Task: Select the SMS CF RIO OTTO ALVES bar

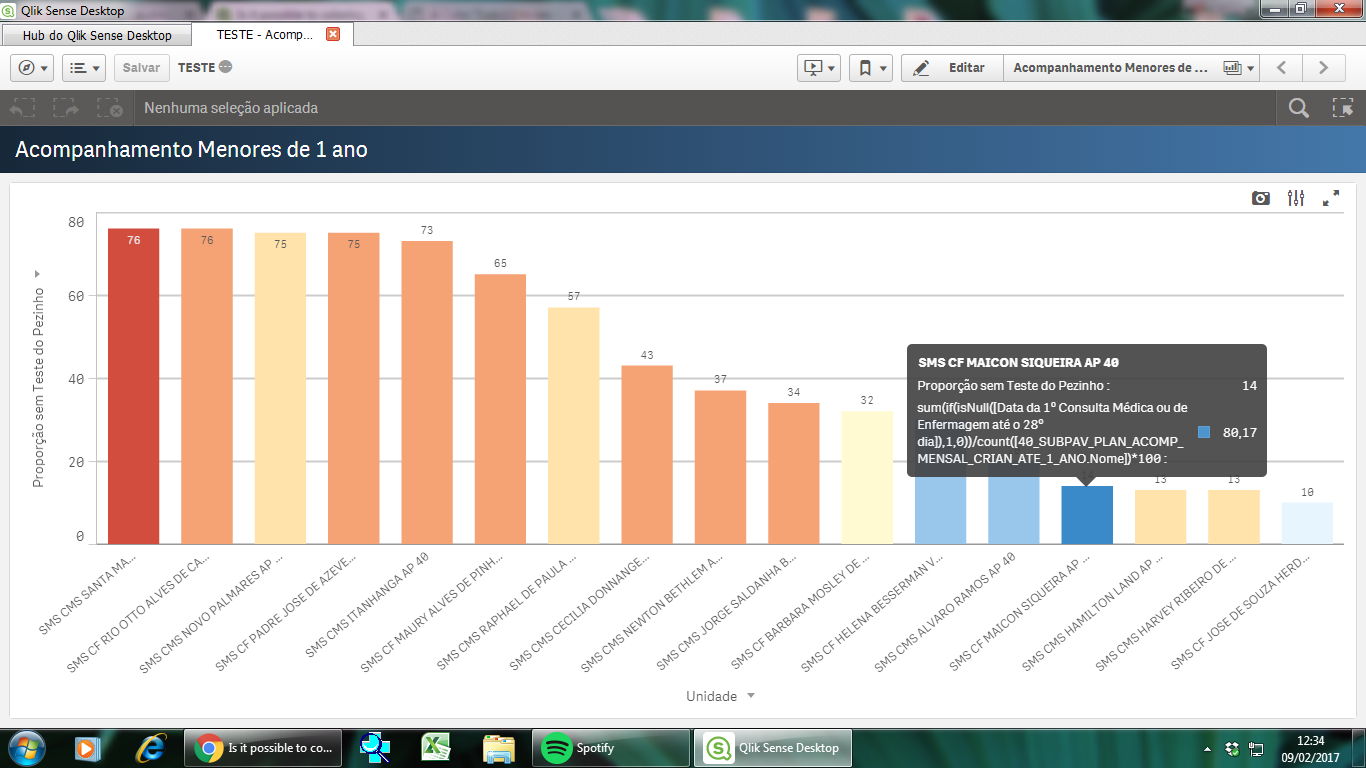Action: (x=207, y=386)
